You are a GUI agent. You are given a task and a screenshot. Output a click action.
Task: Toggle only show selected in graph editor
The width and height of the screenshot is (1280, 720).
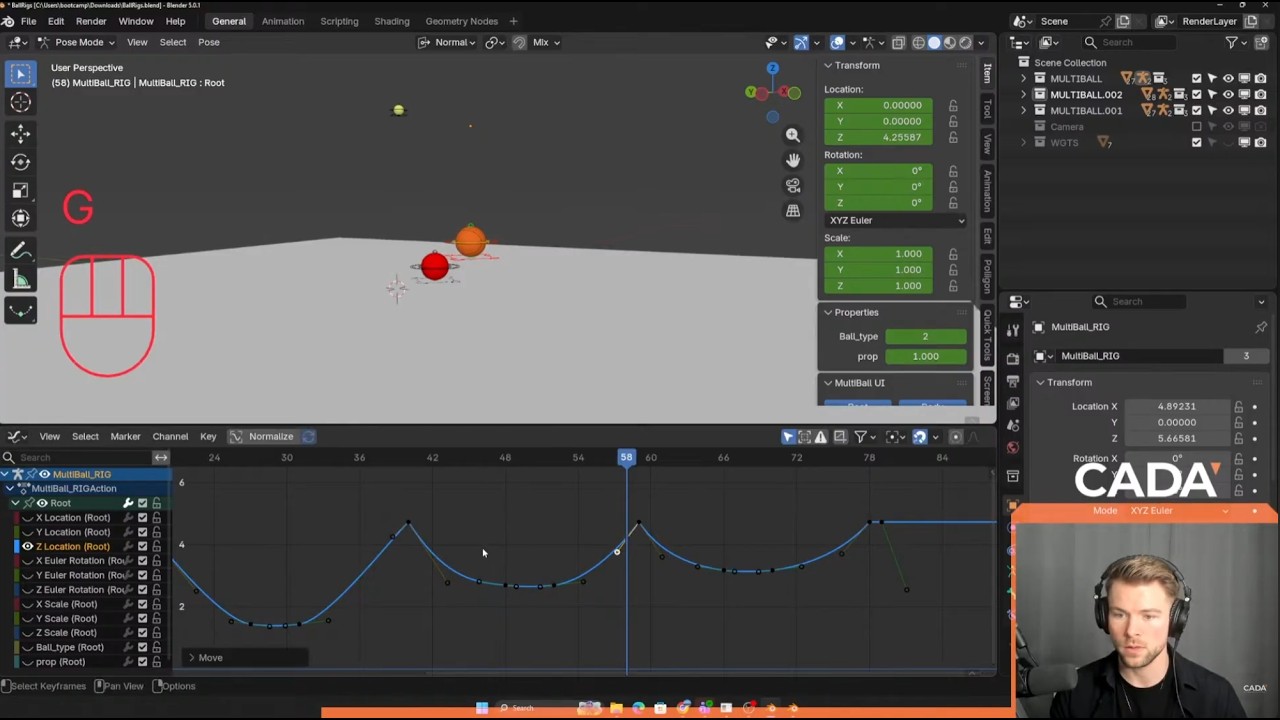tap(788, 437)
